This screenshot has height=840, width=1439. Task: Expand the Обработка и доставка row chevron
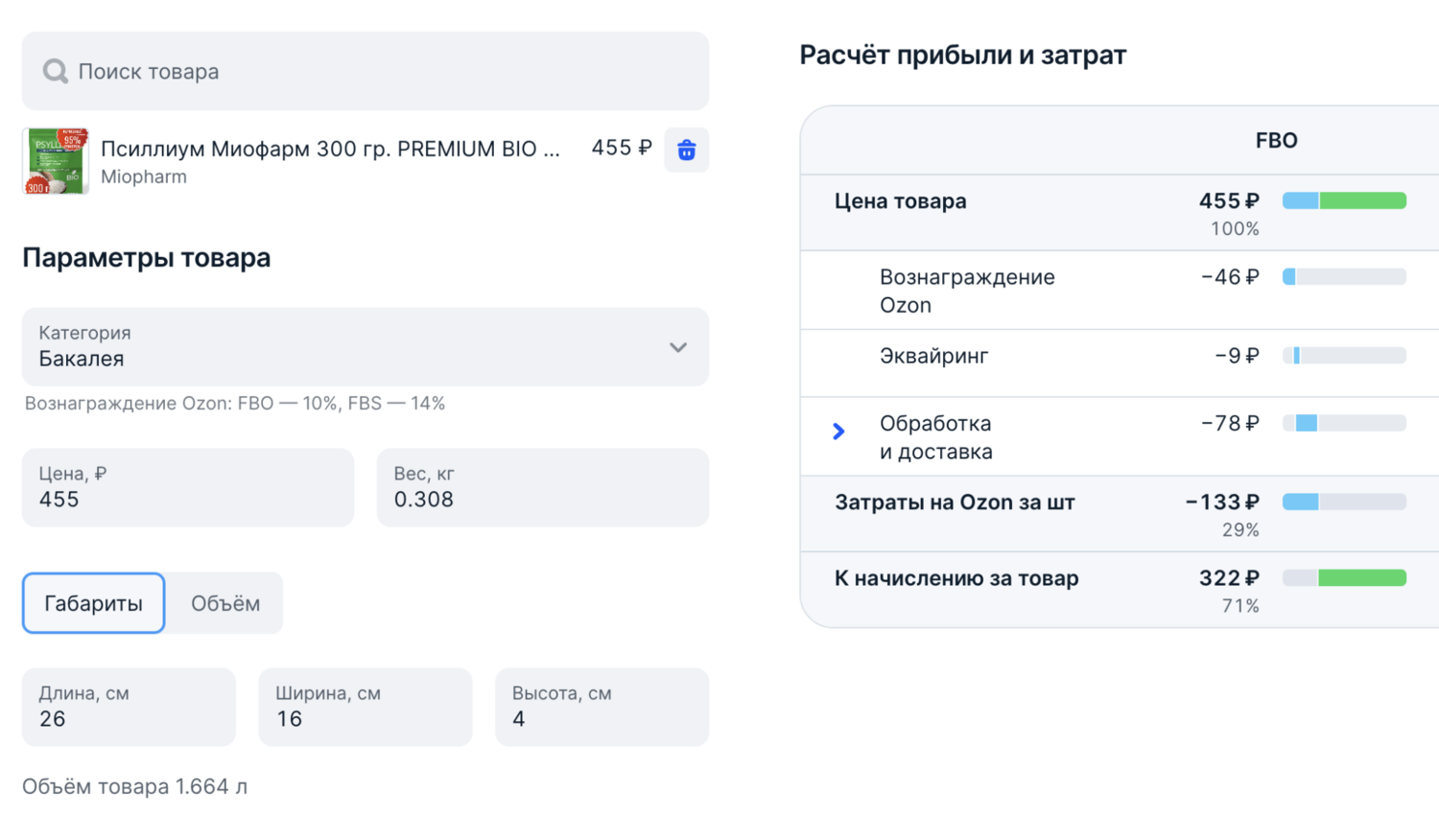(838, 432)
